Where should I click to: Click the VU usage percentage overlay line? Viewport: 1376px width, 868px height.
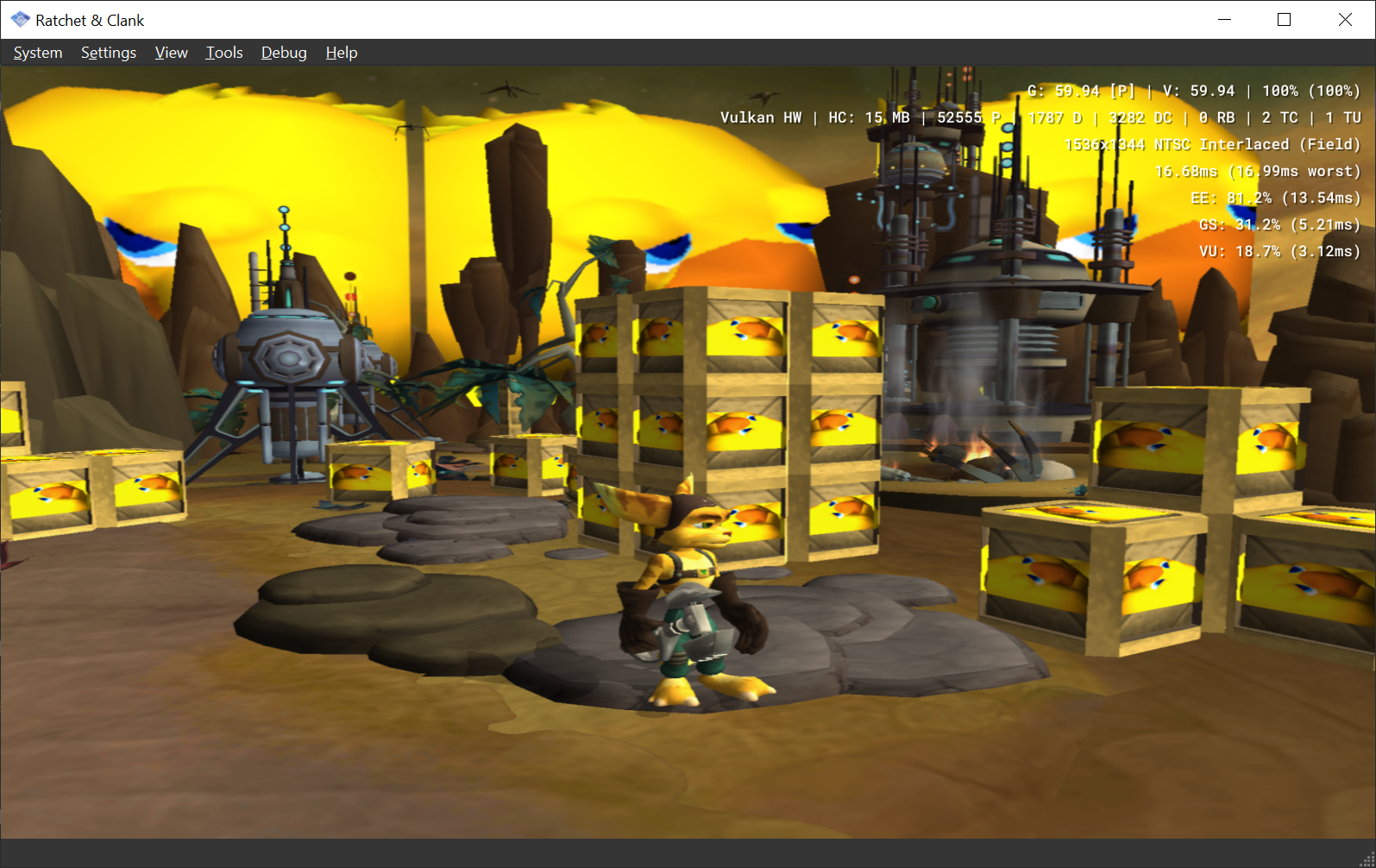point(1279,251)
